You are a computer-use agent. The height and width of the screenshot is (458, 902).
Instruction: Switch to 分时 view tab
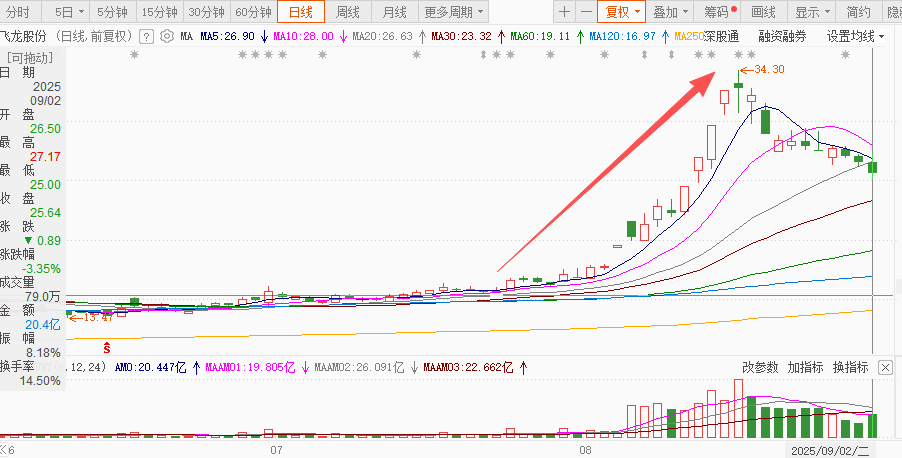click(x=19, y=12)
